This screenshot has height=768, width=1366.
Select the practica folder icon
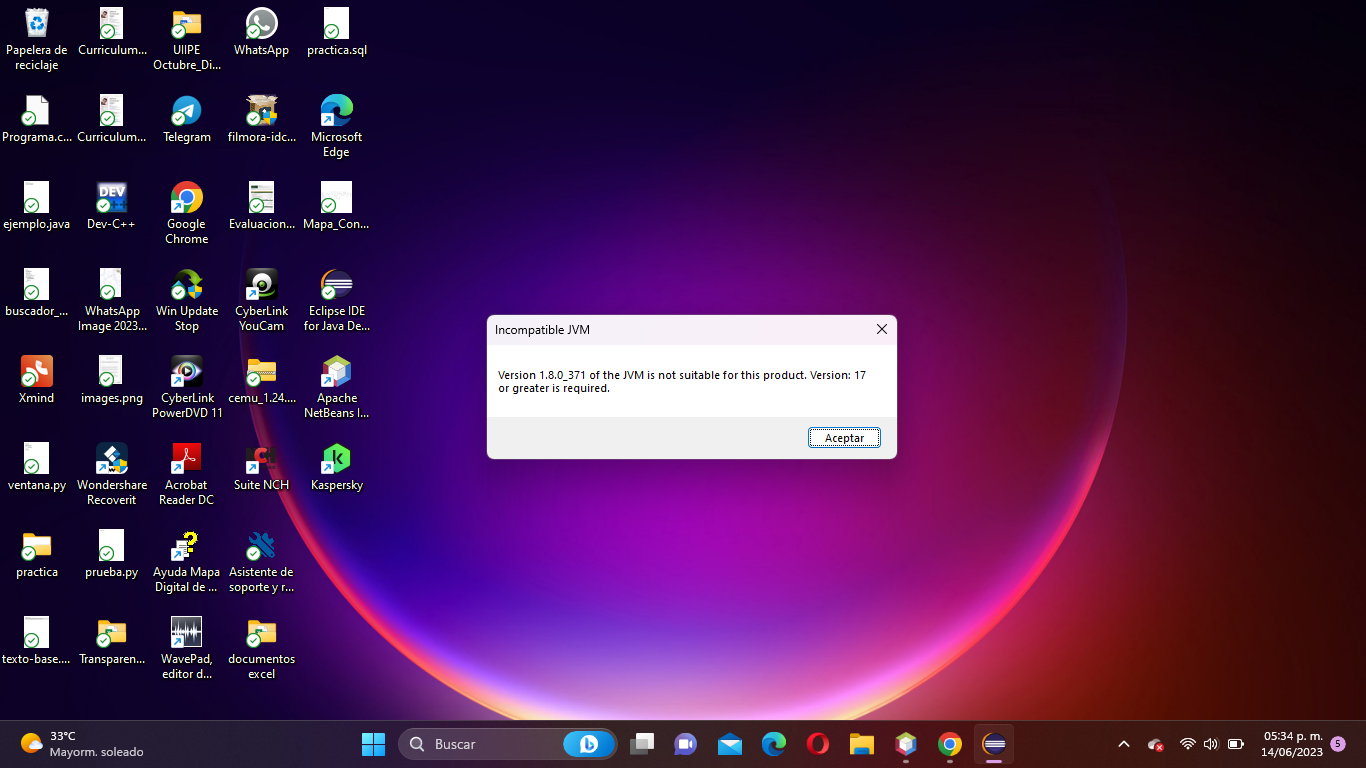(x=37, y=554)
